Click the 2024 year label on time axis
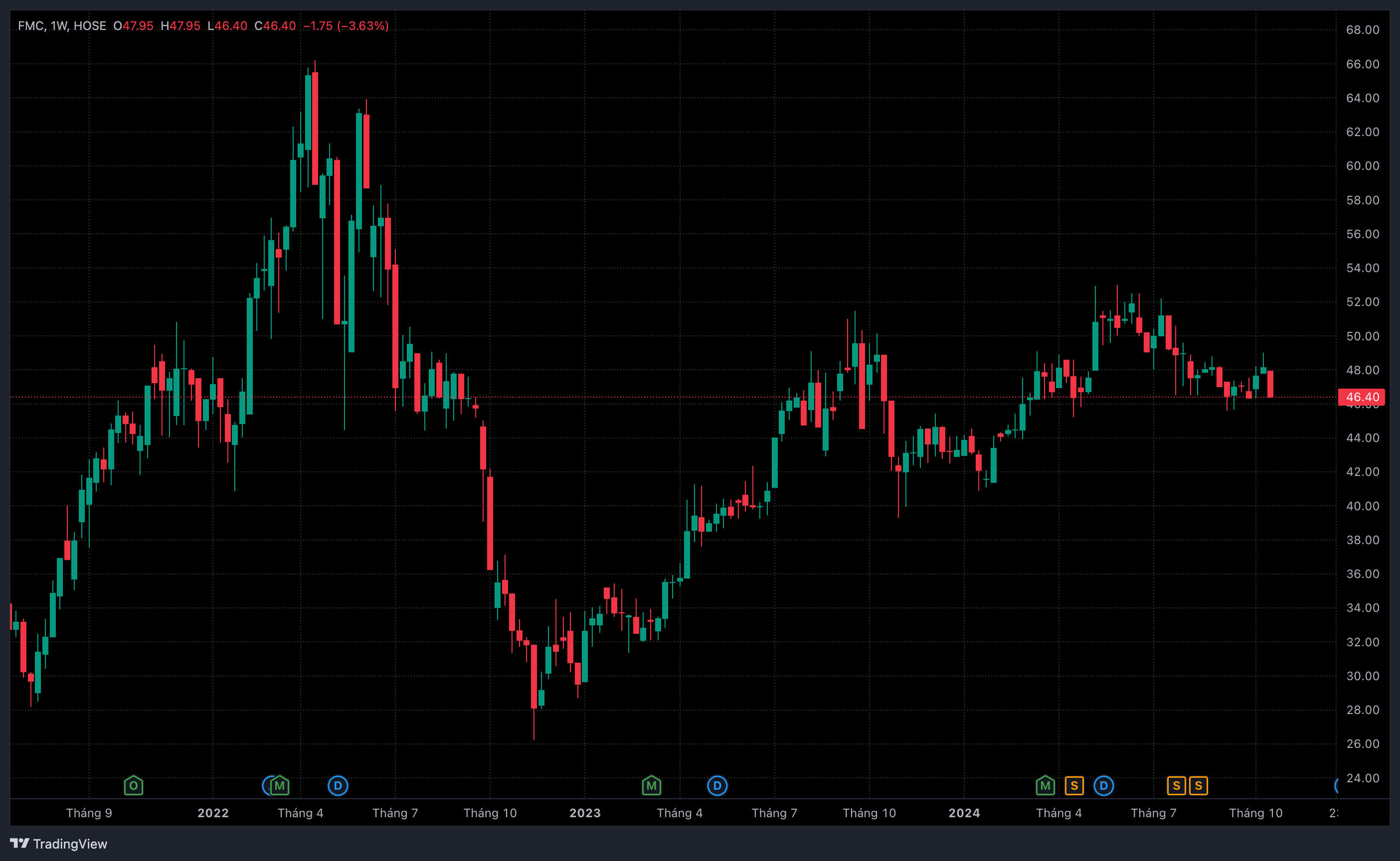1400x861 pixels. point(964,812)
